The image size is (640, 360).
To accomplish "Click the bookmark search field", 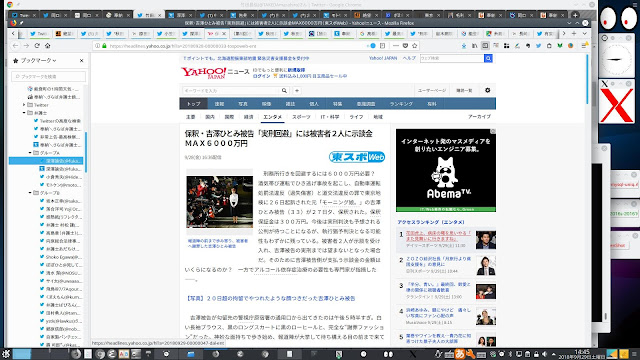I will [x=49, y=76].
